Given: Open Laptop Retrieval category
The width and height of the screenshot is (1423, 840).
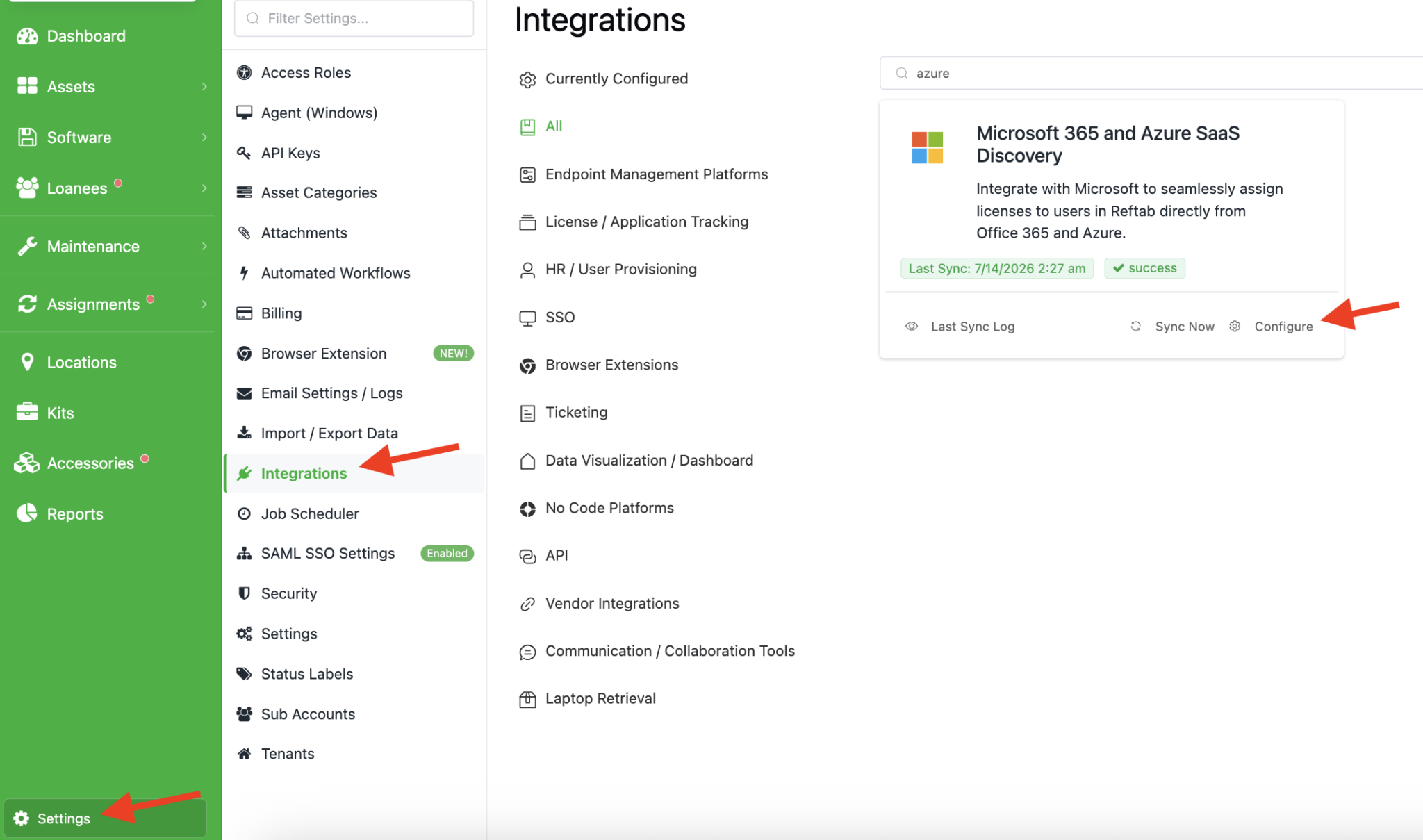Looking at the screenshot, I should pos(587,699).
